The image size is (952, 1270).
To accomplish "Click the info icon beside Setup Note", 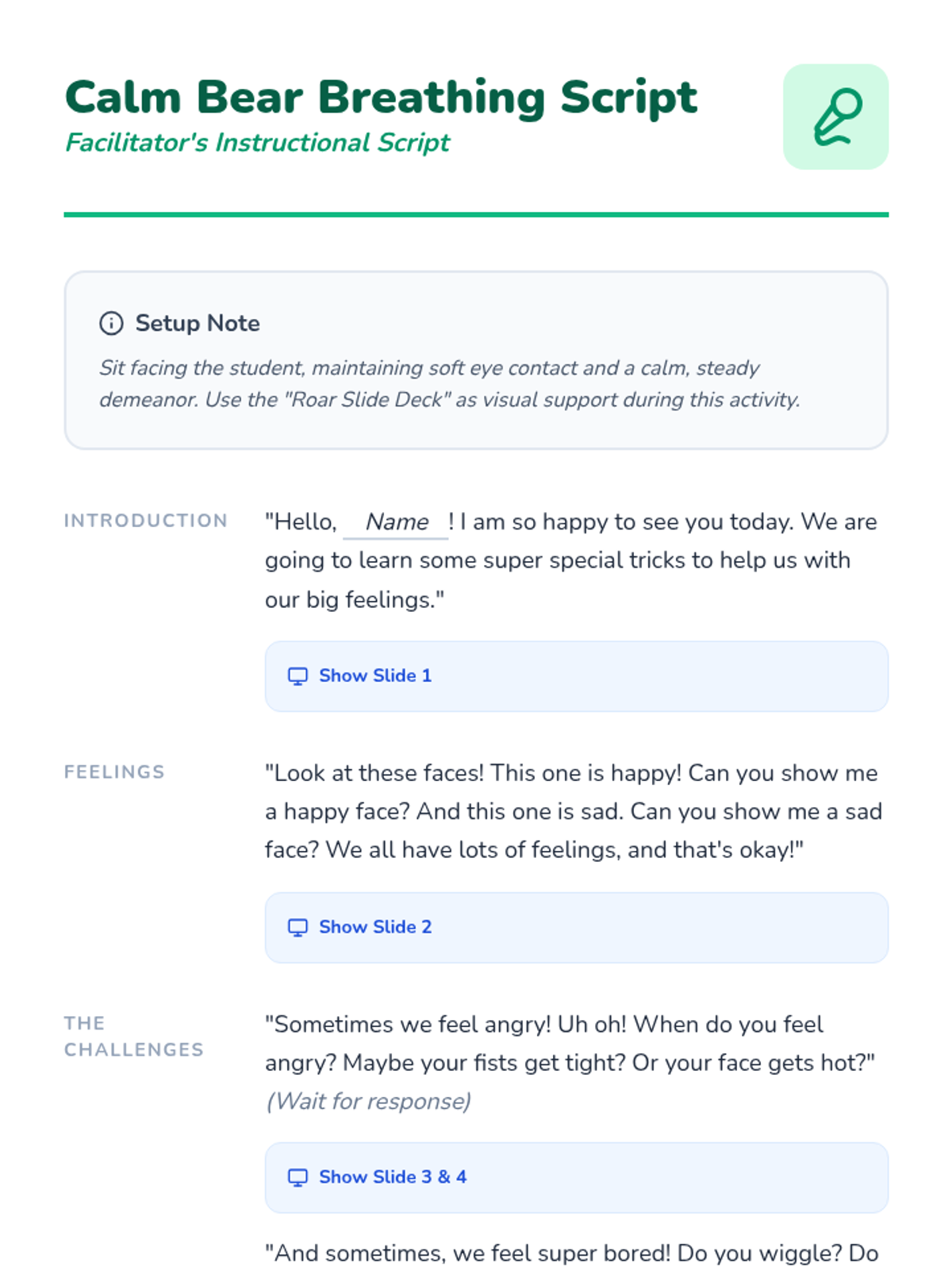I will [111, 323].
